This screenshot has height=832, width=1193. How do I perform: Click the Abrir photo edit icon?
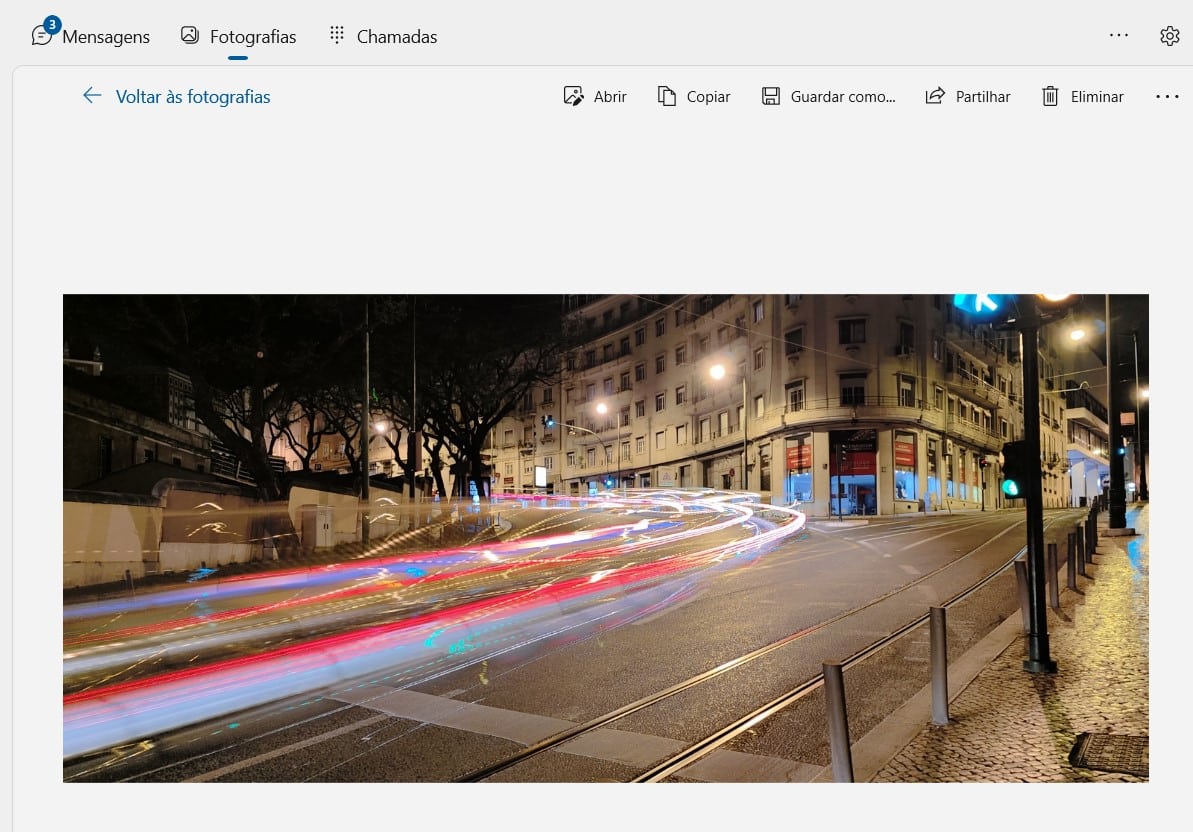574,96
